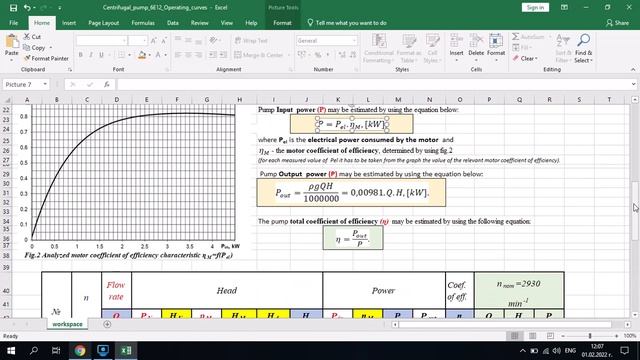640x360 pixels.
Task: Expand the formula bar
Action: (x=633, y=84)
